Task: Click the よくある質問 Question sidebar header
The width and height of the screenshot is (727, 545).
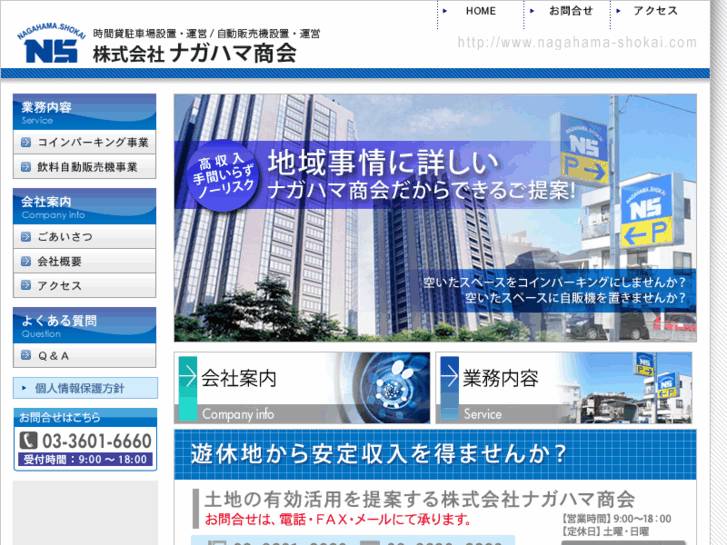Action: coord(84,325)
